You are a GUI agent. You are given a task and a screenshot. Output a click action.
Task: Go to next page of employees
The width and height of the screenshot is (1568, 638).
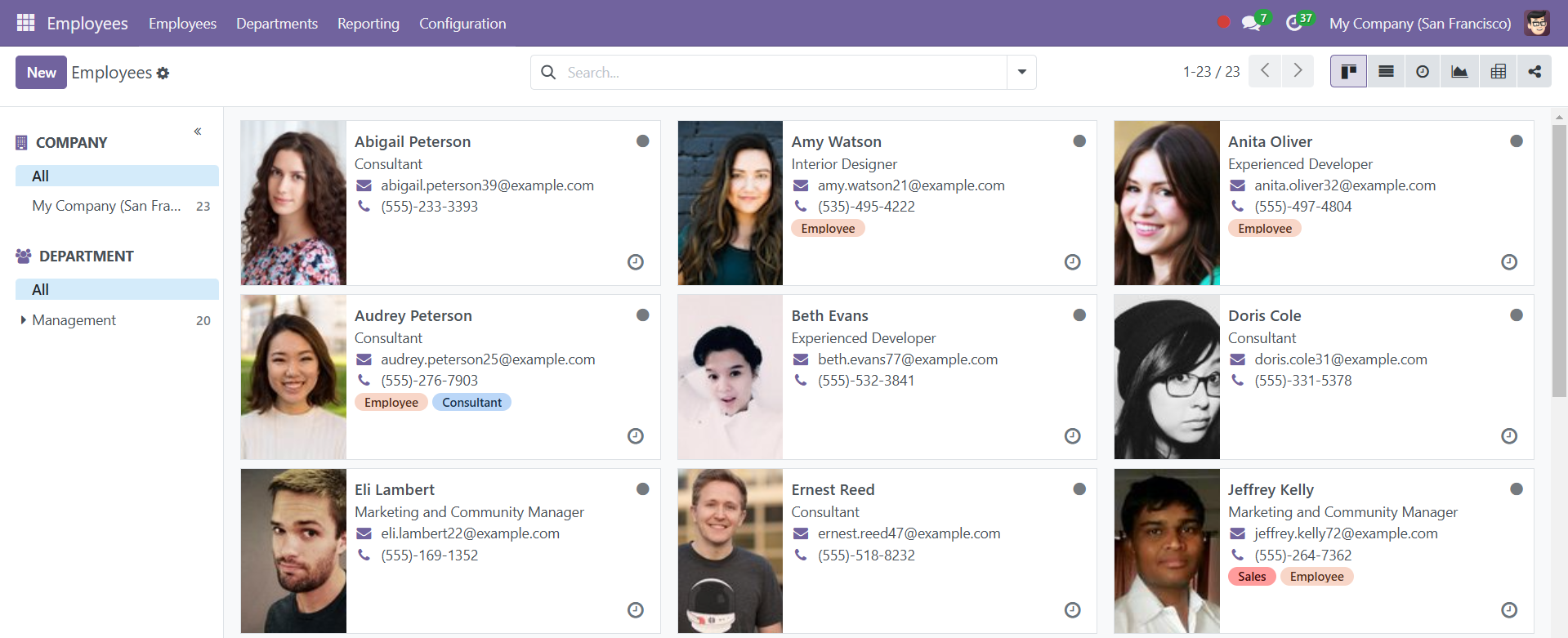point(1298,71)
